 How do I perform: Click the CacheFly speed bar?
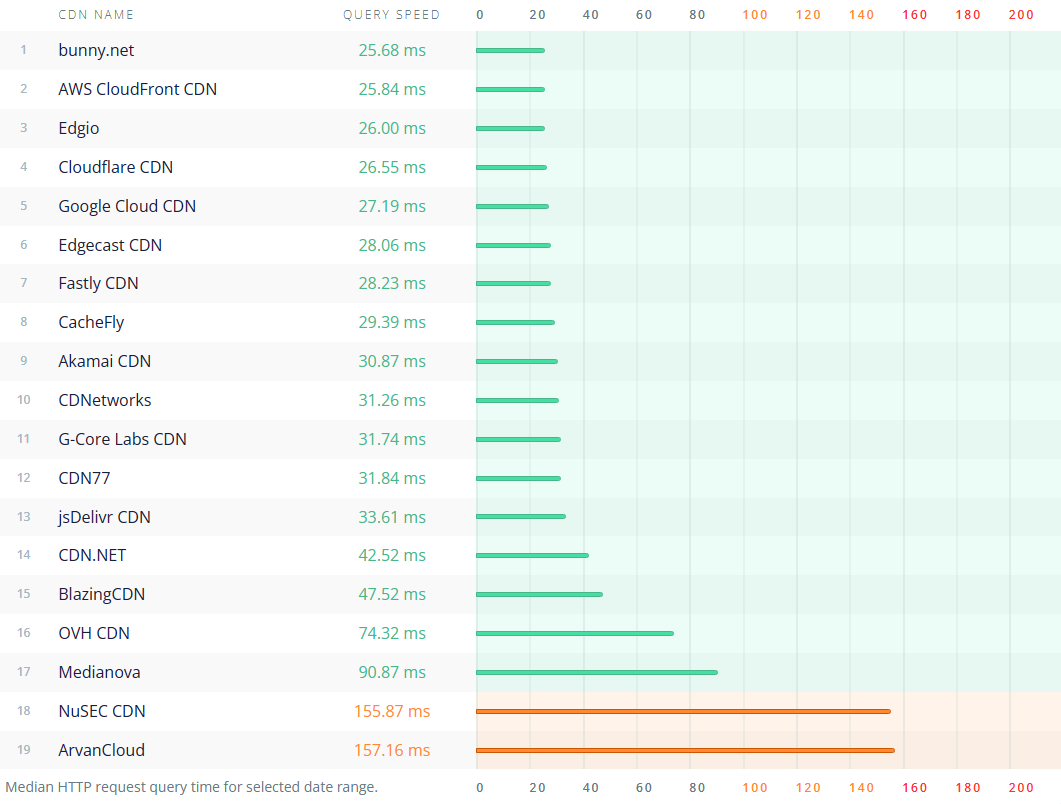coord(516,322)
